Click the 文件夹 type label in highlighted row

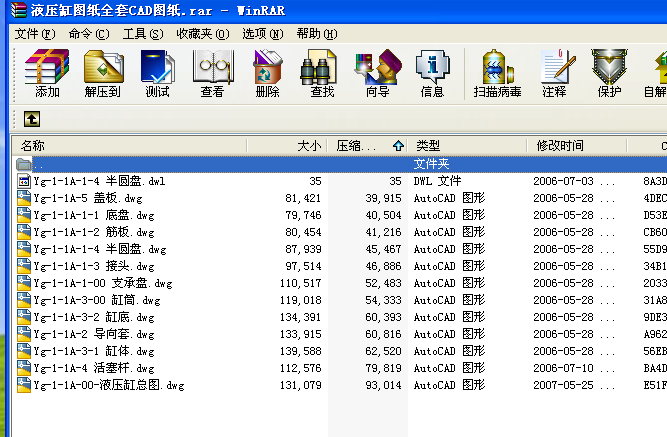click(431, 164)
